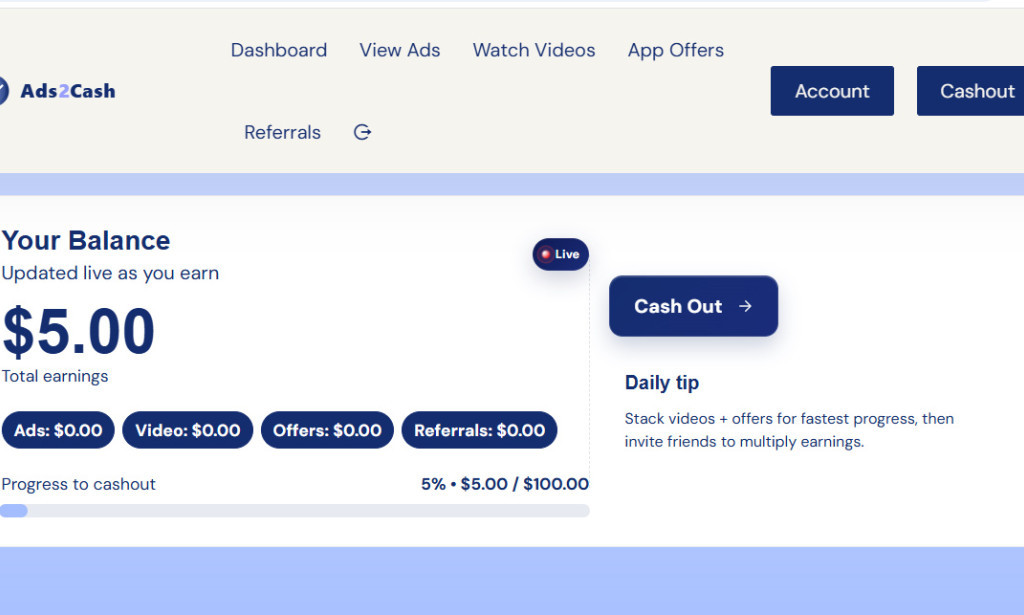
Task: Open the Watch Videos page
Action: [534, 50]
